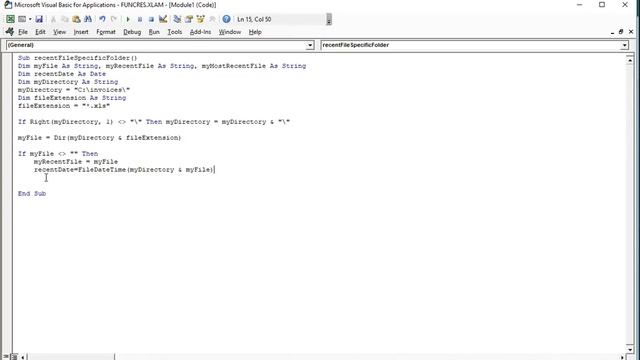Minimize the inner code window
Screen dimensions: 640x360
point(612,32)
